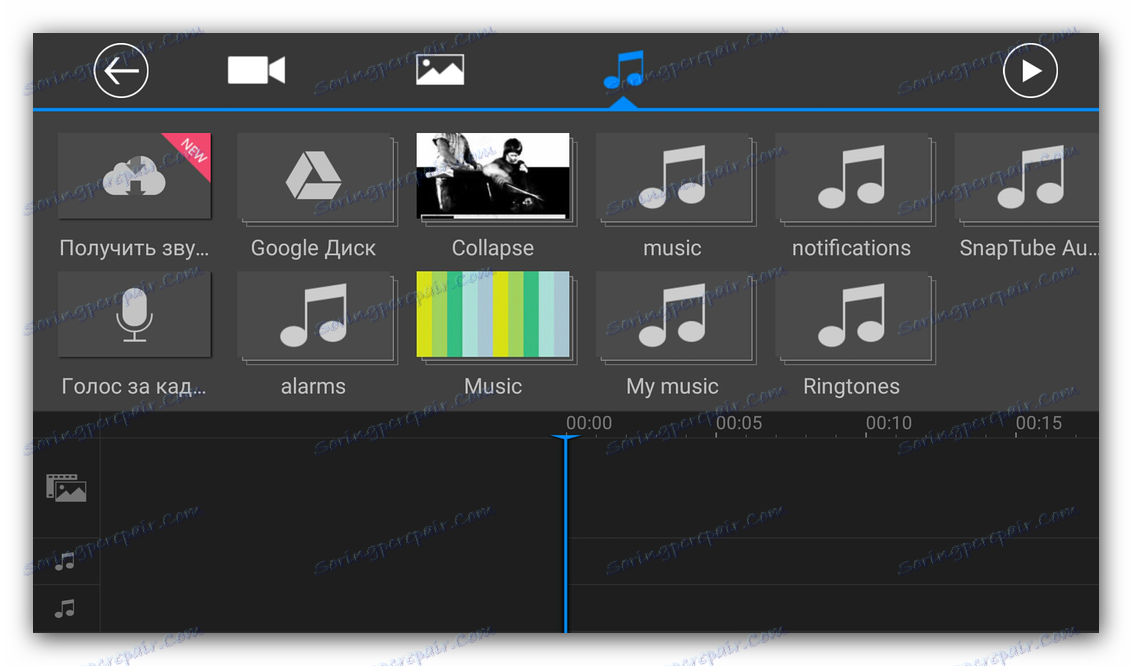This screenshot has height=666, width=1132.
Task: Click the 'Ringtones' label text
Action: pyautogui.click(x=852, y=387)
